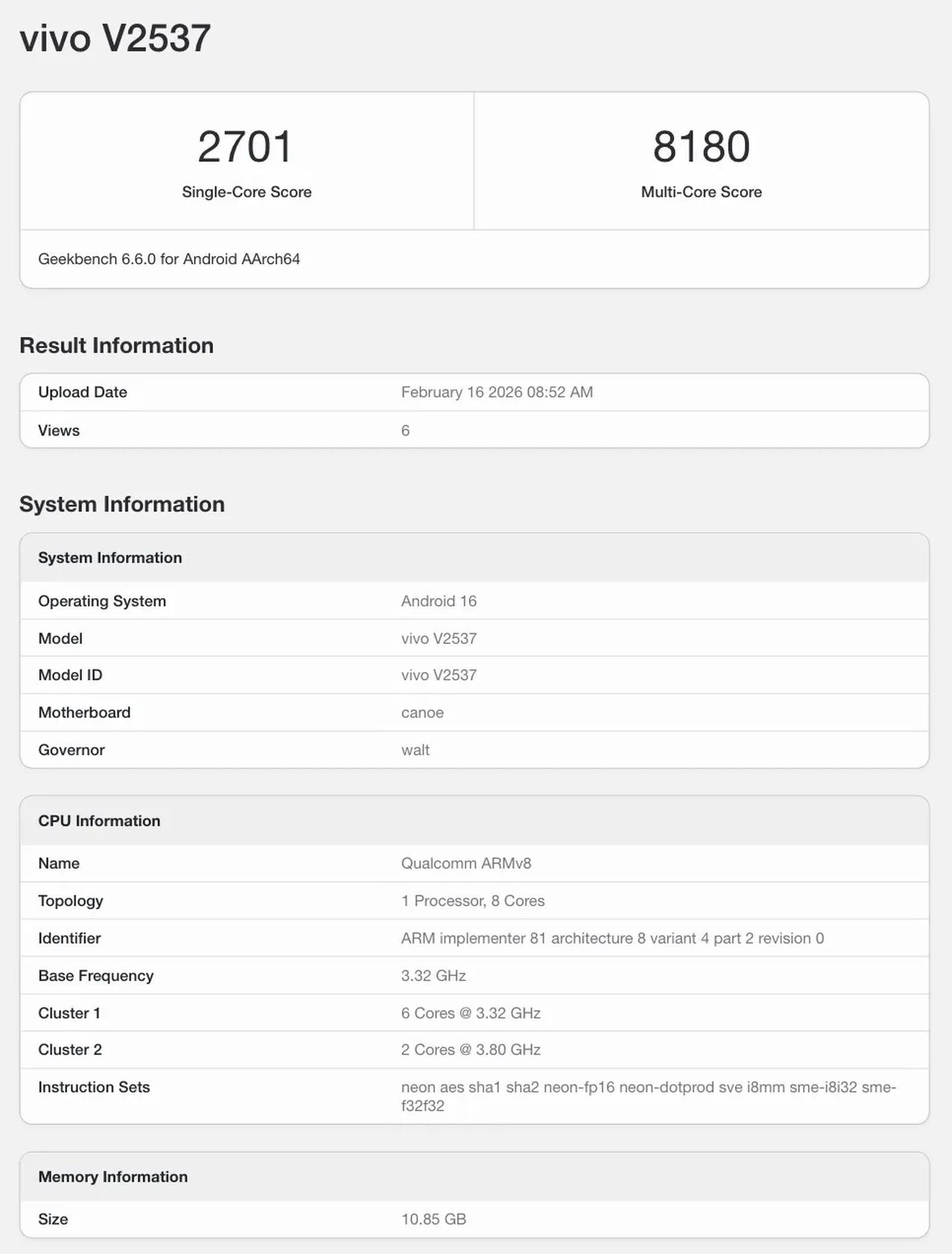Image resolution: width=952 pixels, height=1254 pixels.
Task: Click the Governor value walt
Action: click(x=415, y=750)
